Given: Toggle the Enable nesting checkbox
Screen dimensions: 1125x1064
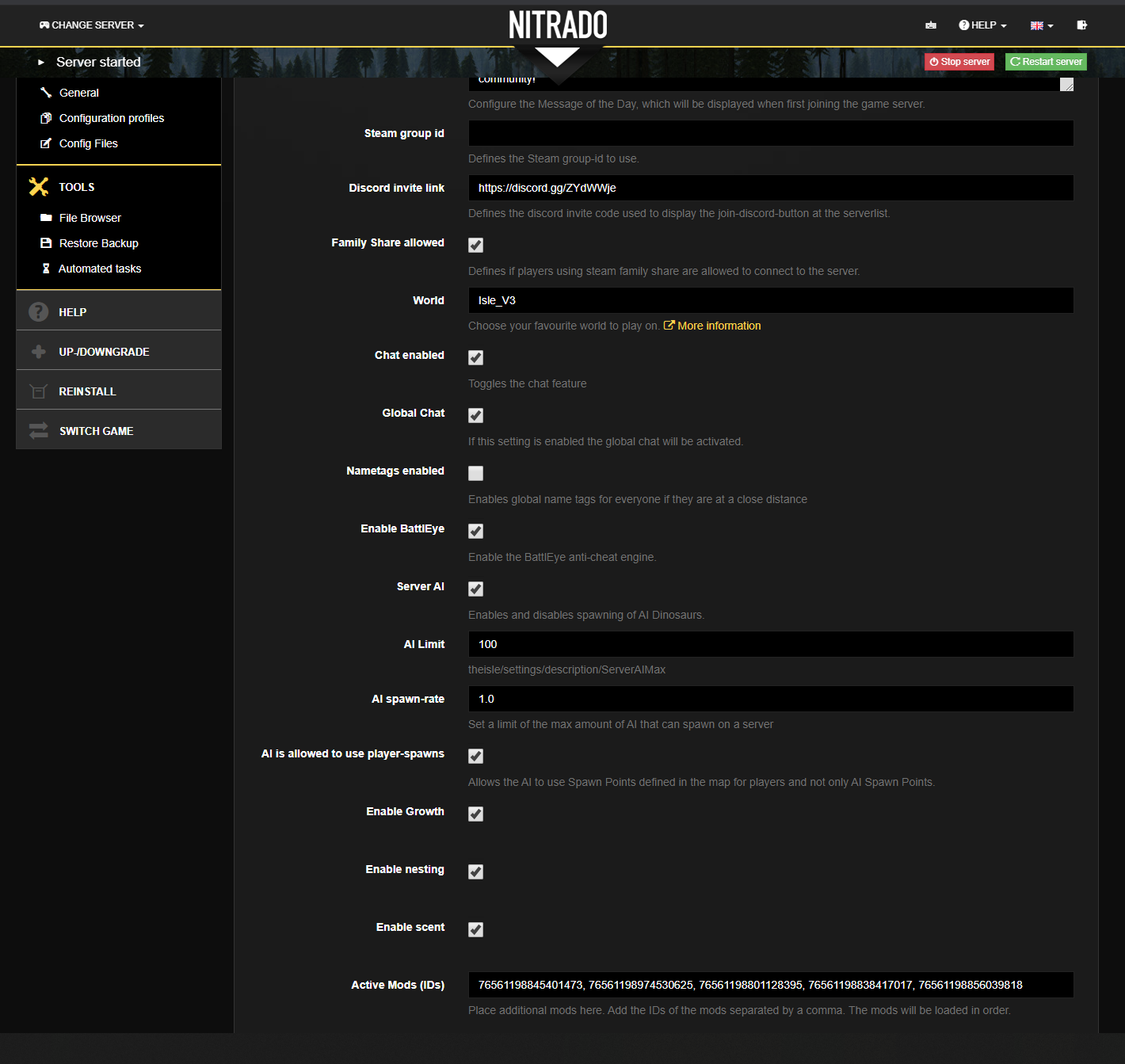Looking at the screenshot, I should pos(475,872).
